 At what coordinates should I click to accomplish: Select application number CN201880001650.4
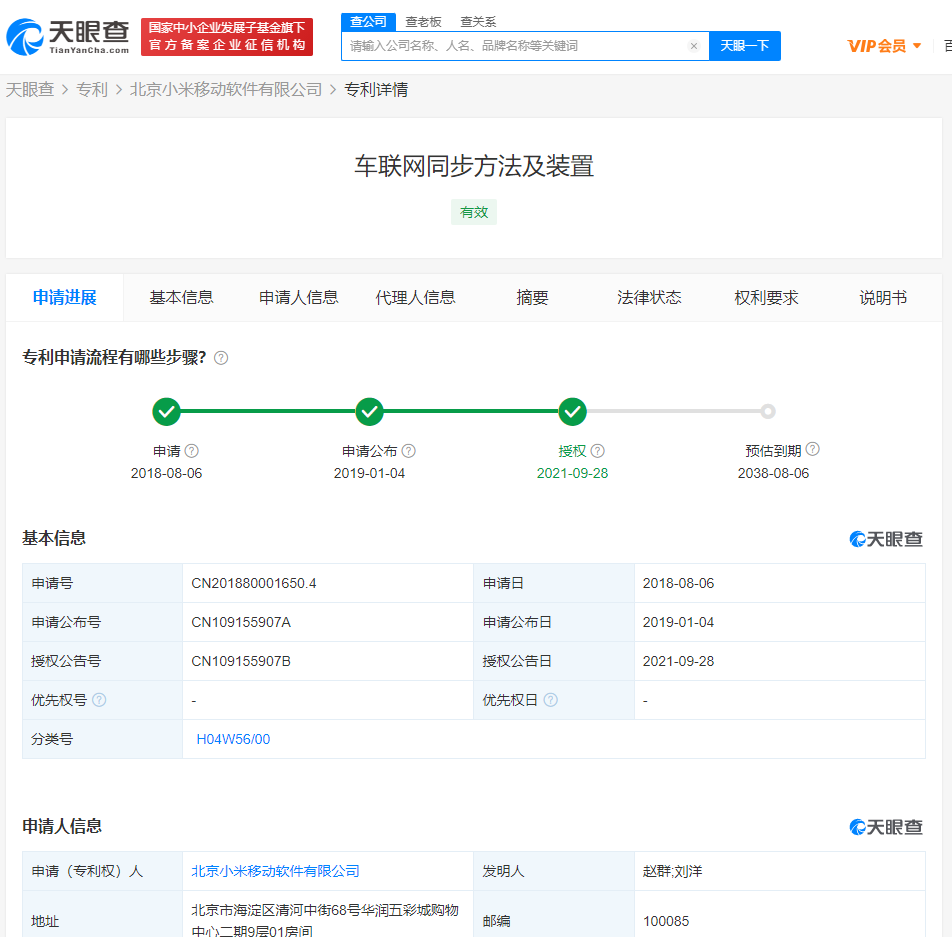[x=254, y=583]
